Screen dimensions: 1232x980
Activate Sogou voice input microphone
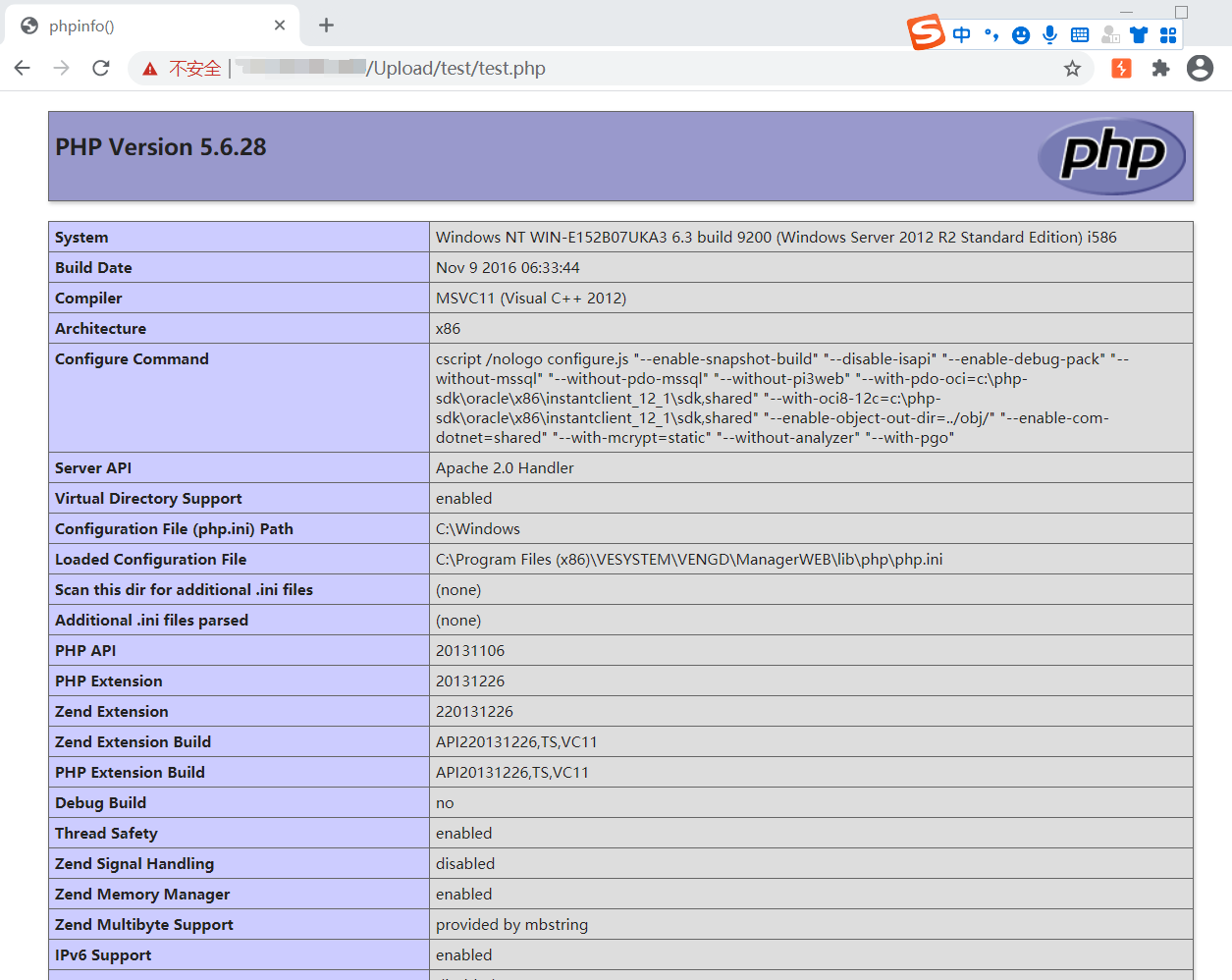click(x=1050, y=35)
